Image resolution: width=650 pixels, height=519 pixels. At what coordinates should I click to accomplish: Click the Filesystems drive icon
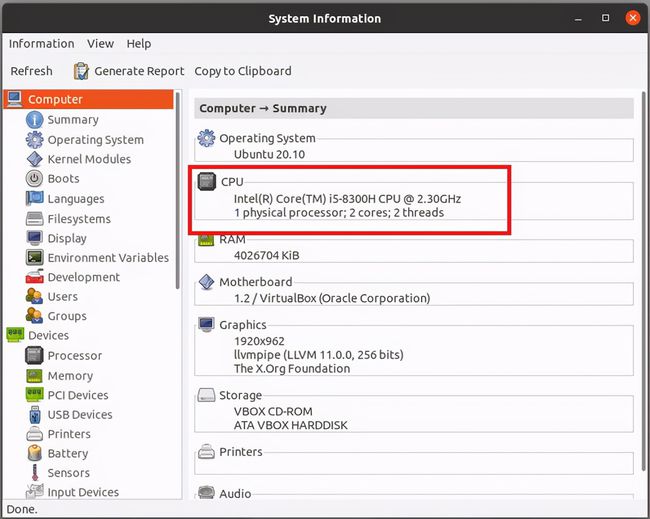tap(34, 218)
